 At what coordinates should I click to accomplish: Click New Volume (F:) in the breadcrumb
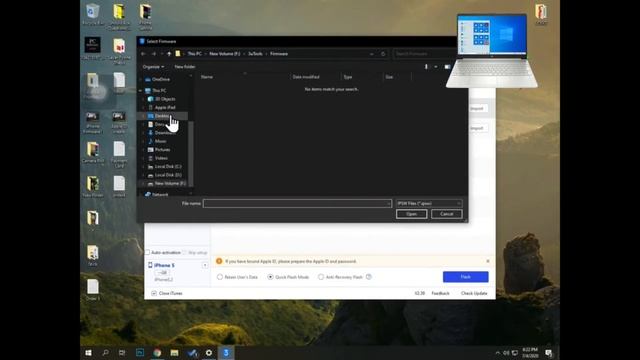(224, 54)
